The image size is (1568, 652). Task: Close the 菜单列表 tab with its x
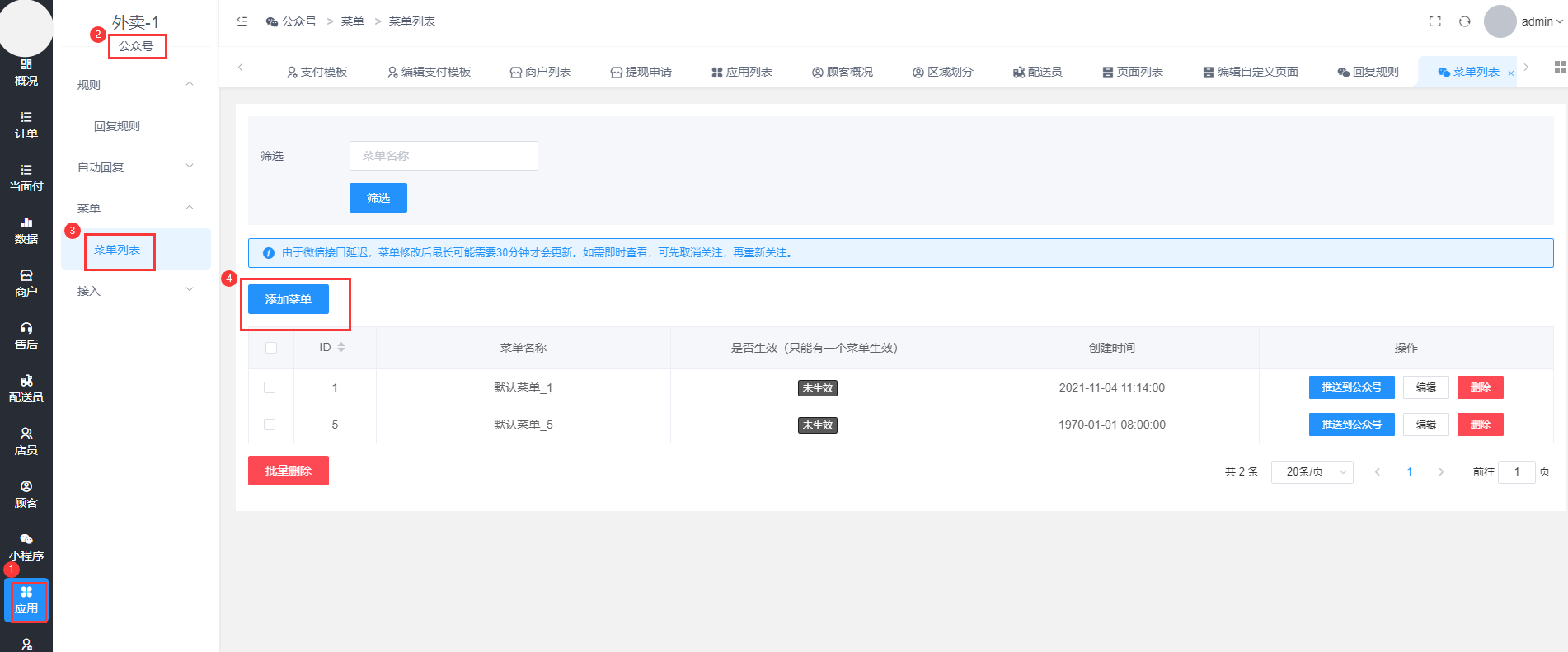(1510, 73)
